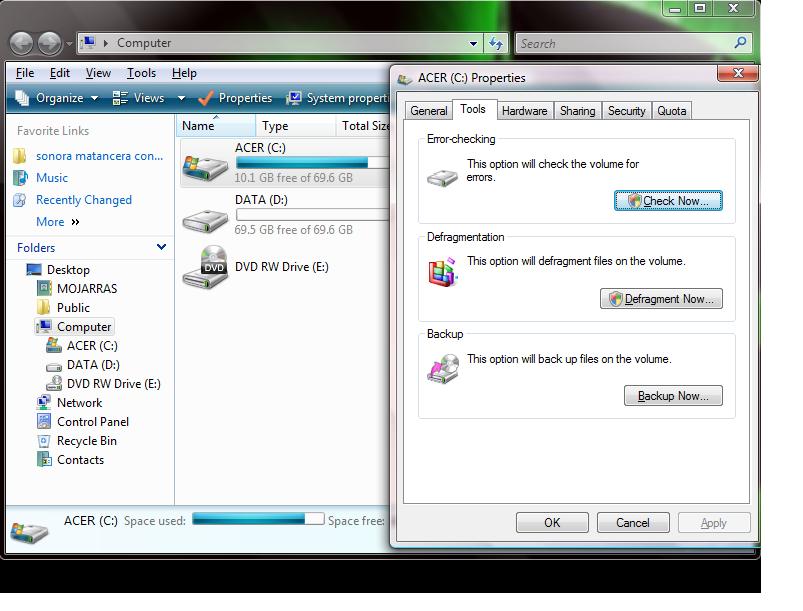Click the Back navigation arrow
This screenshot has width=803, height=611.
21,43
